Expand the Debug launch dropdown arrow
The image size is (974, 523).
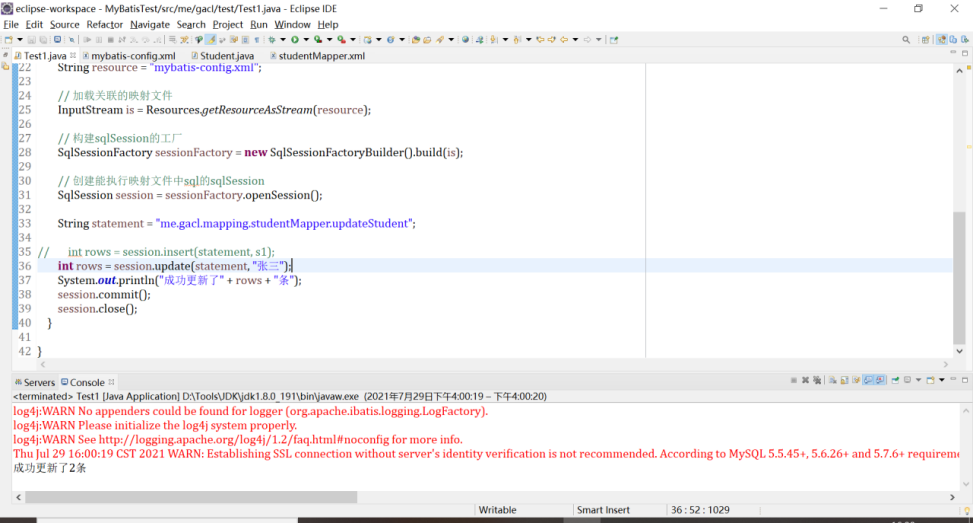(283, 40)
